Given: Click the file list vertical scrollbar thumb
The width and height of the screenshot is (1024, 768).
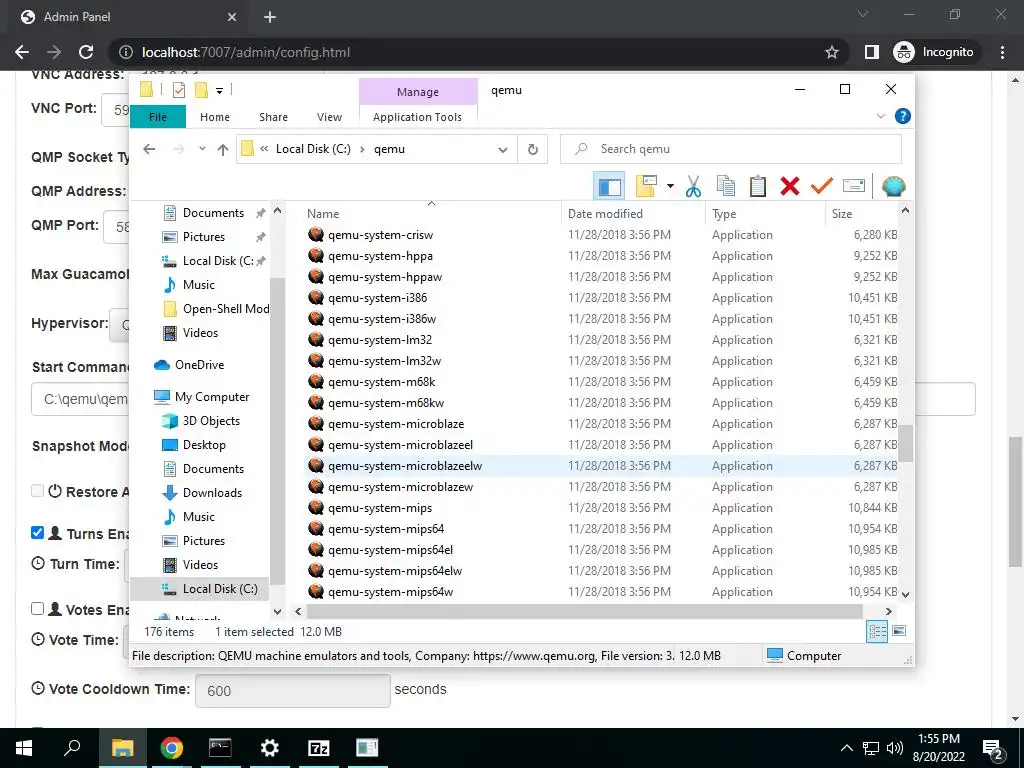Looking at the screenshot, I should (x=904, y=443).
